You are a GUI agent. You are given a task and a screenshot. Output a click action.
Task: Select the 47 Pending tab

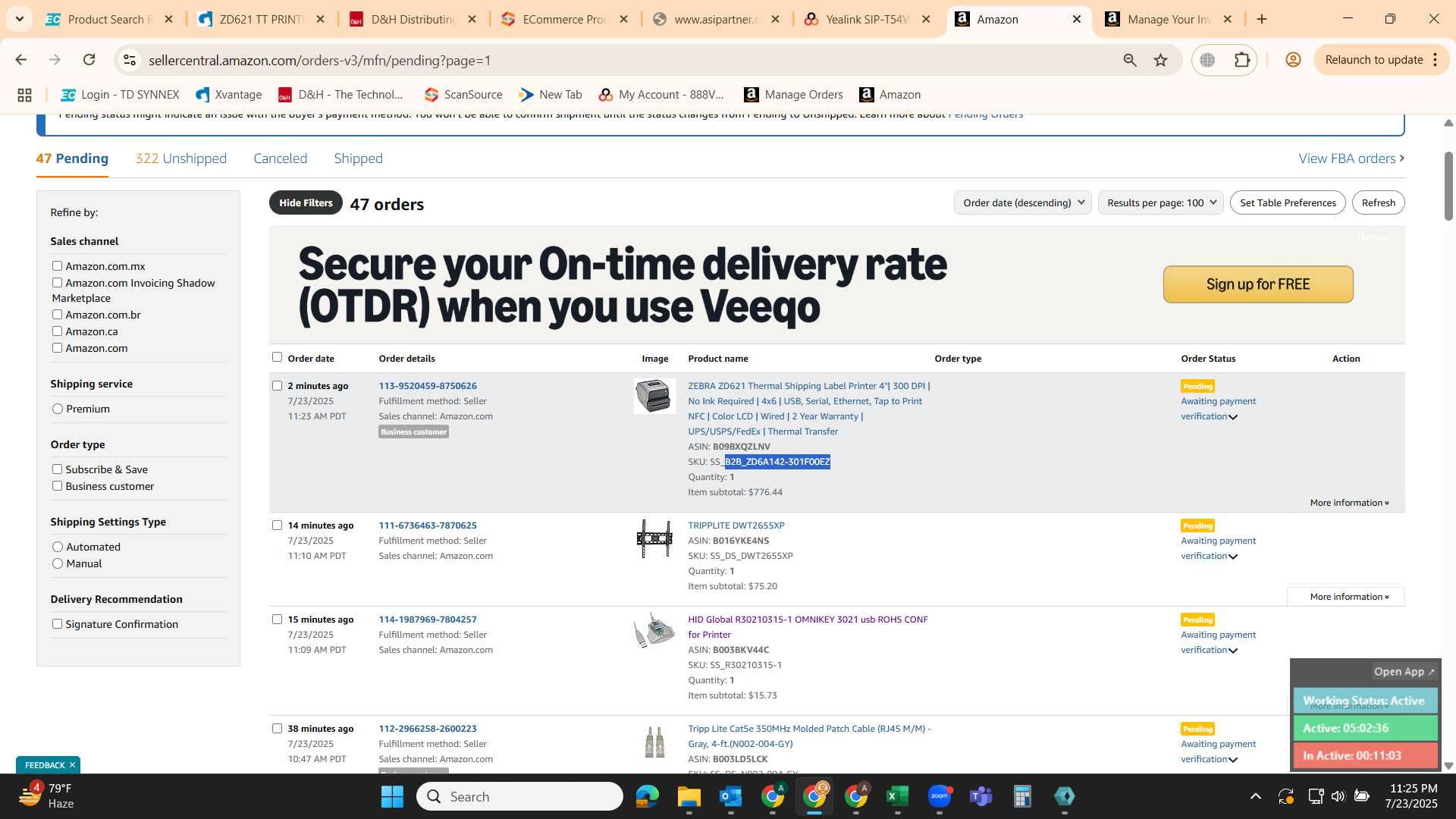point(72,158)
